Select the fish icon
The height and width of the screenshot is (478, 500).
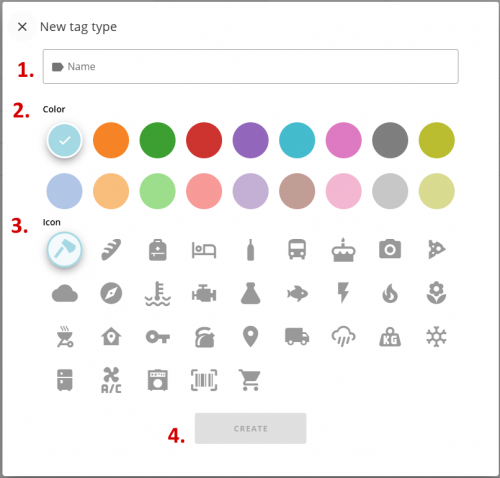(x=297, y=294)
